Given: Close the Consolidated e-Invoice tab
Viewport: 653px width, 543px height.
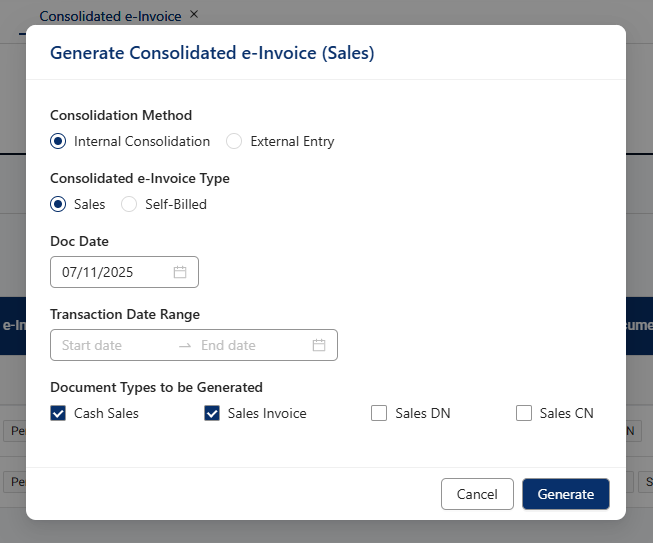Looking at the screenshot, I should coord(194,14).
